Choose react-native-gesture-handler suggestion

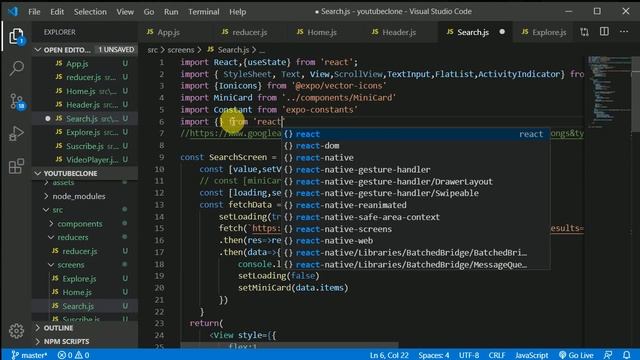click(x=415, y=169)
